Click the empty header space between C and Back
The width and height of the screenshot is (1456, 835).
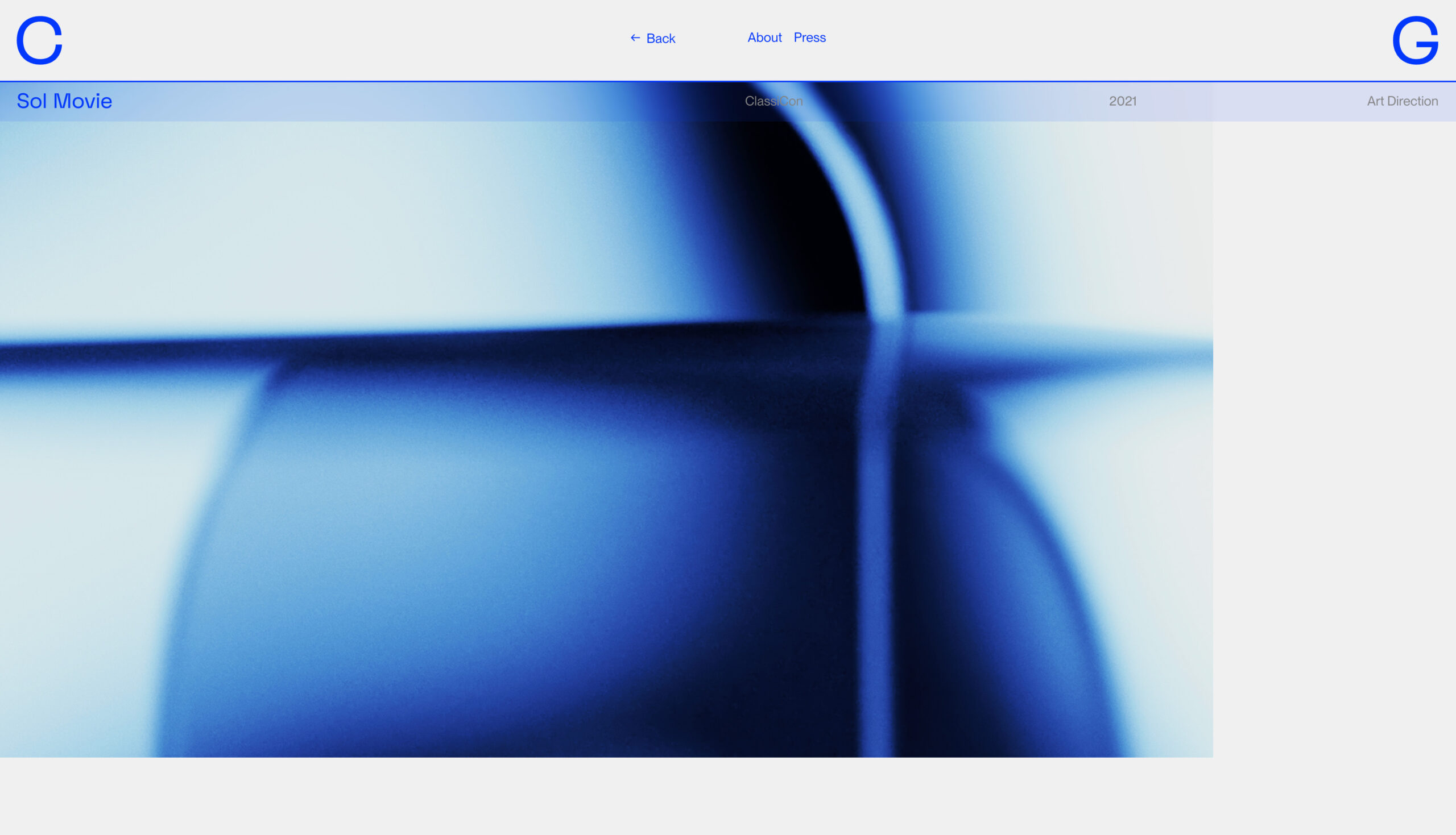344,40
